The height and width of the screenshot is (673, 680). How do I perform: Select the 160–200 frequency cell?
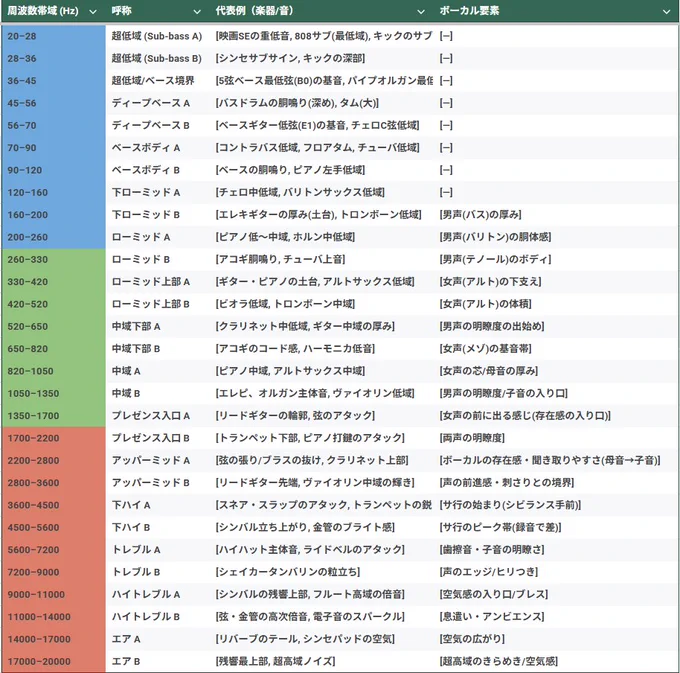54,215
